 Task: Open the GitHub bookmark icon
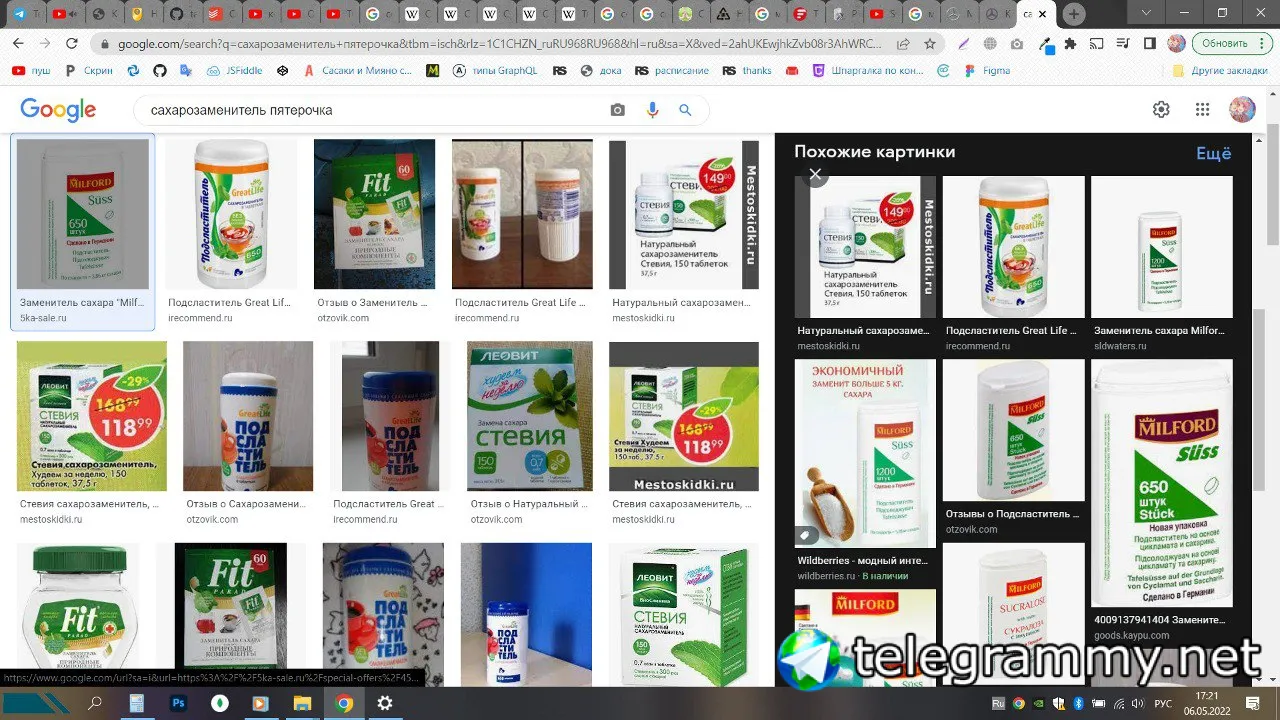(160, 71)
